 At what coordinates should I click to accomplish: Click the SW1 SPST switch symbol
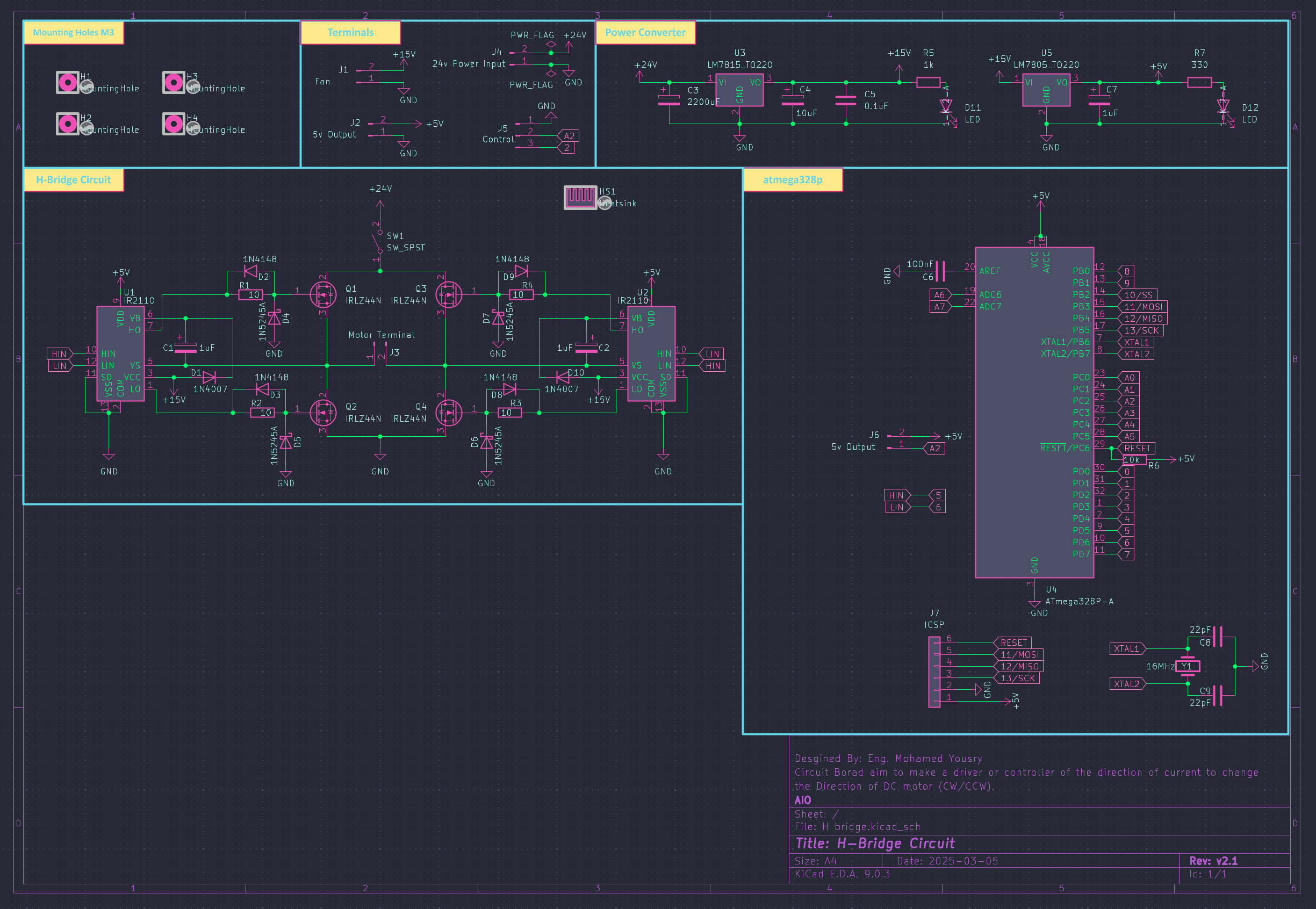(379, 242)
